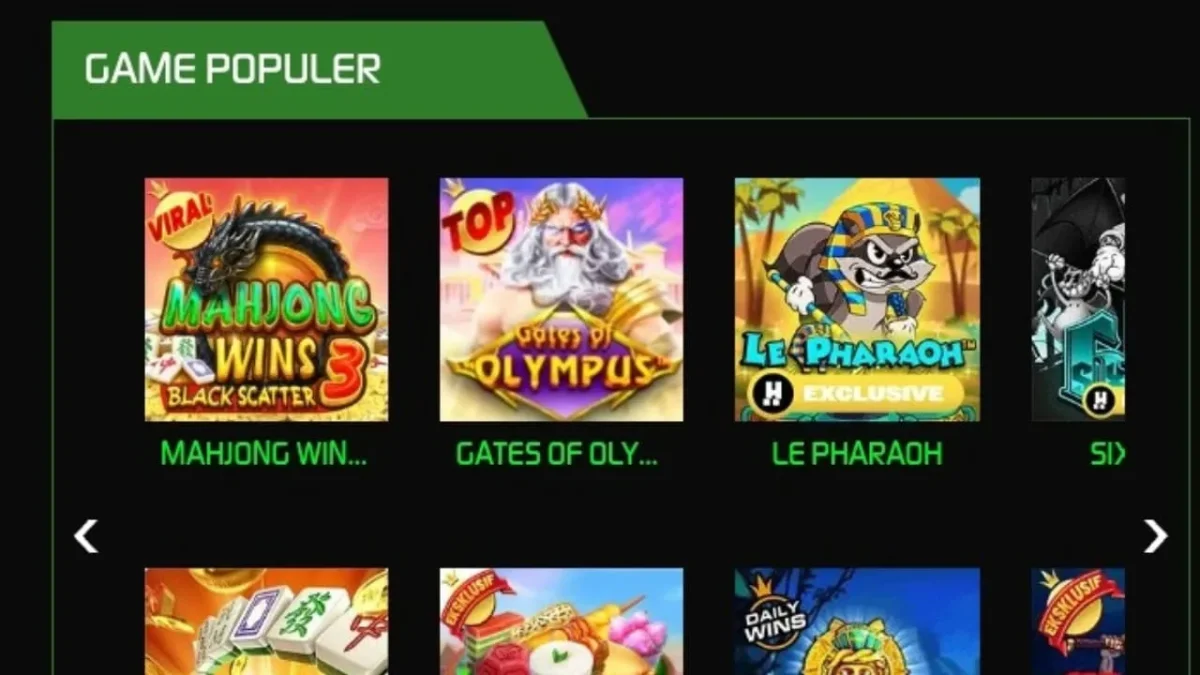Open the partially visible black-and-white game thumbnail
The width and height of the screenshot is (1200, 675).
[1078, 299]
